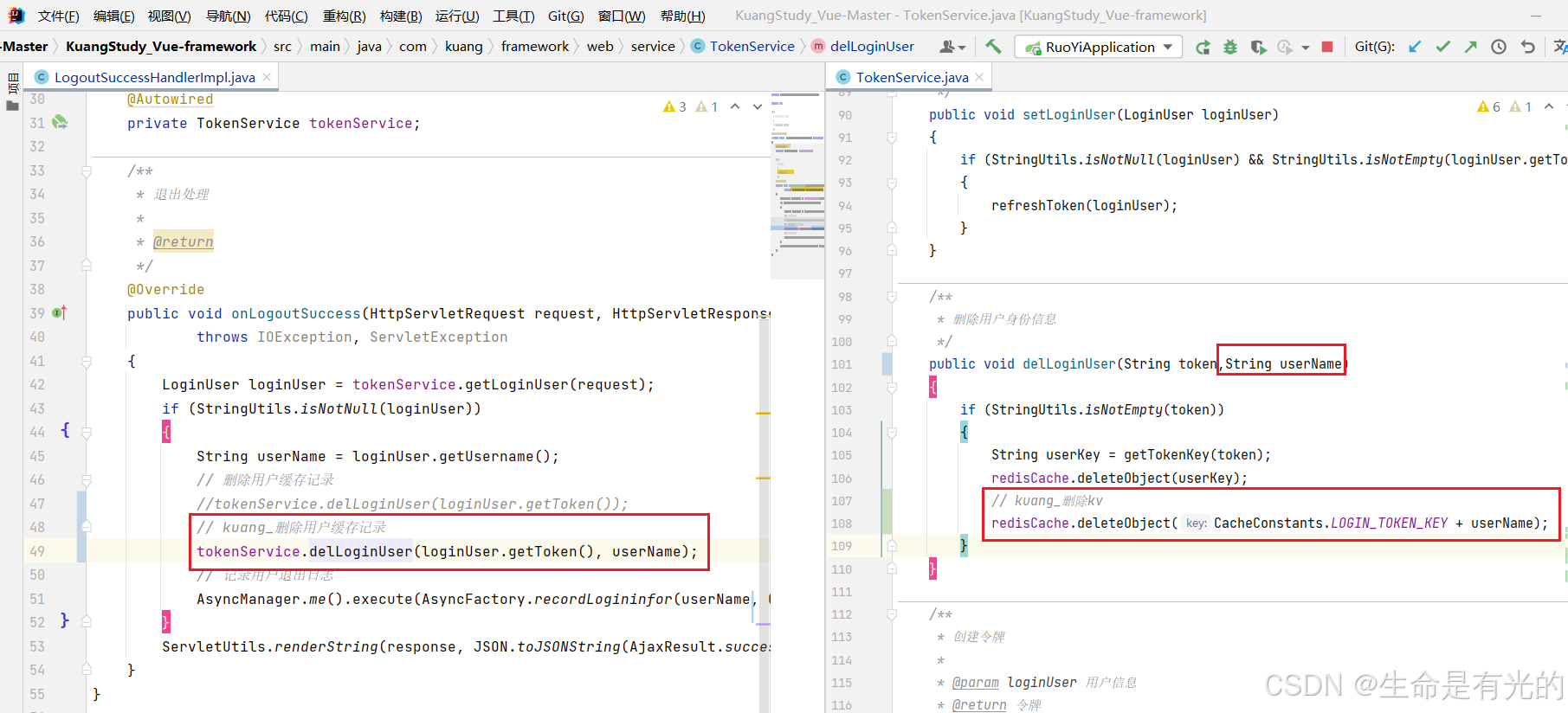Collapse method body fold at line 41

87,361
